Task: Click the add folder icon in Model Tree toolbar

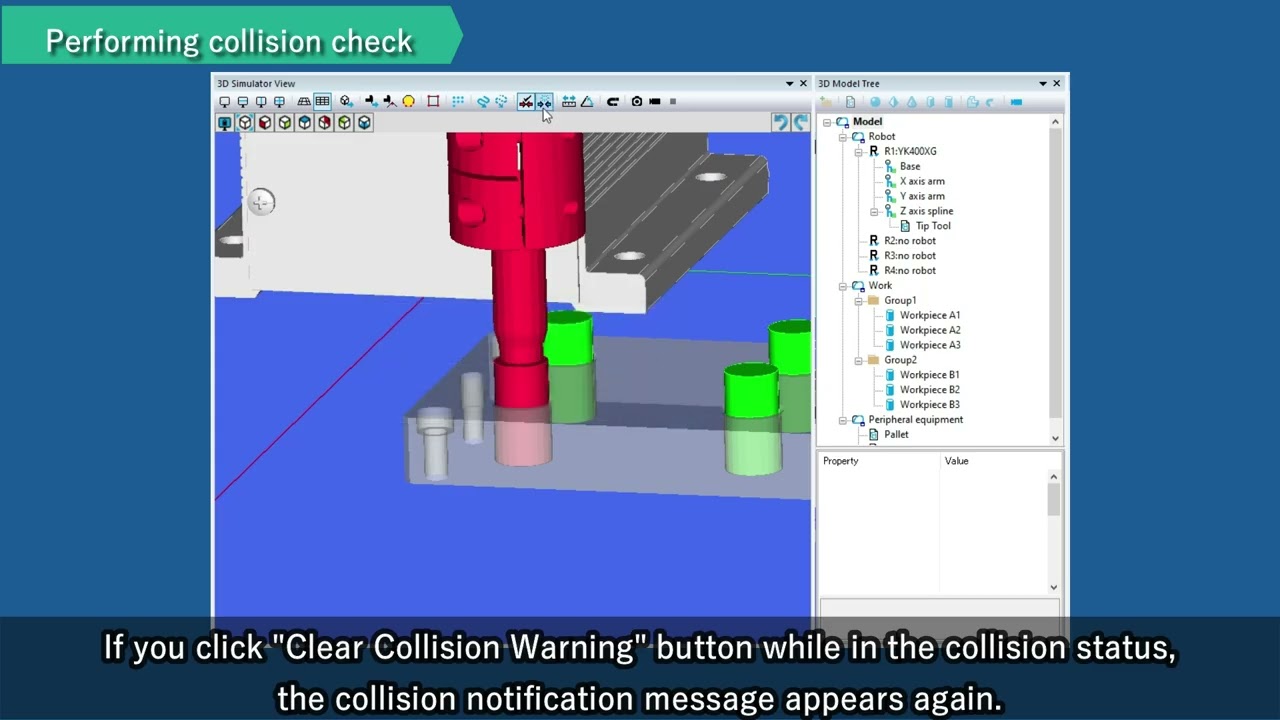Action: click(x=825, y=102)
